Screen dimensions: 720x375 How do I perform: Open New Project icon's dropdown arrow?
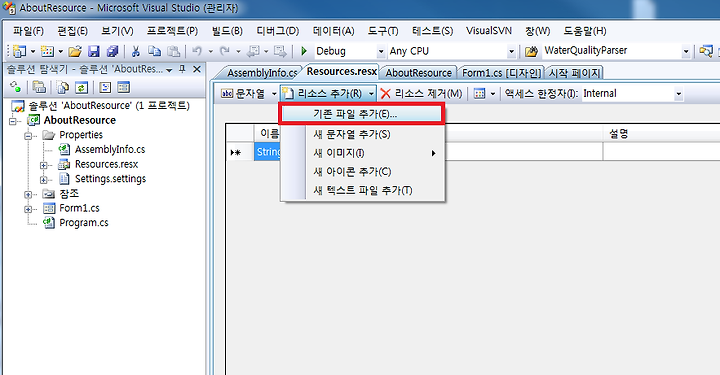pos(33,51)
